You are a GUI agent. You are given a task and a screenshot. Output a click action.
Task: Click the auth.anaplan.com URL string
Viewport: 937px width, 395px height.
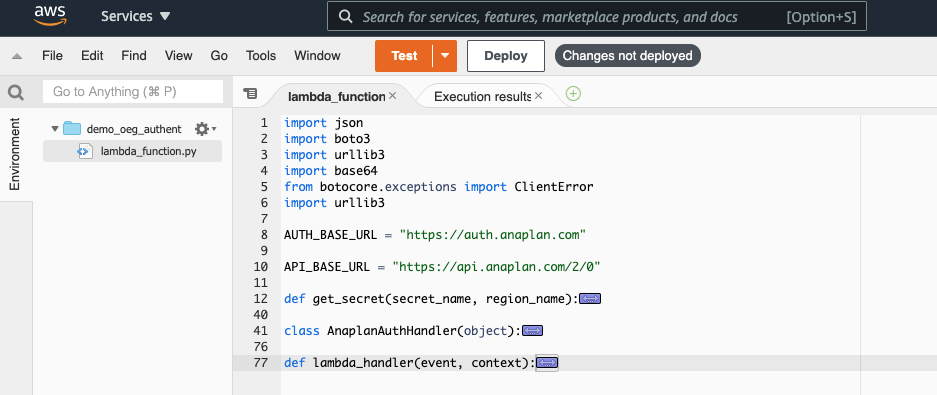pyautogui.click(x=493, y=235)
